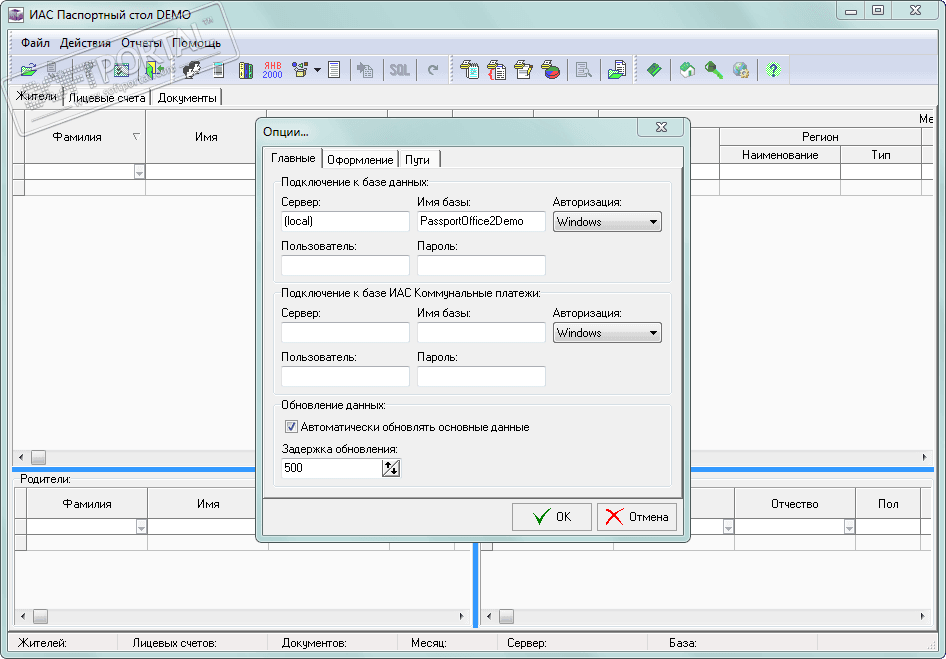
Task: Click the lined list sheet toolbar icon
Action: coord(334,70)
